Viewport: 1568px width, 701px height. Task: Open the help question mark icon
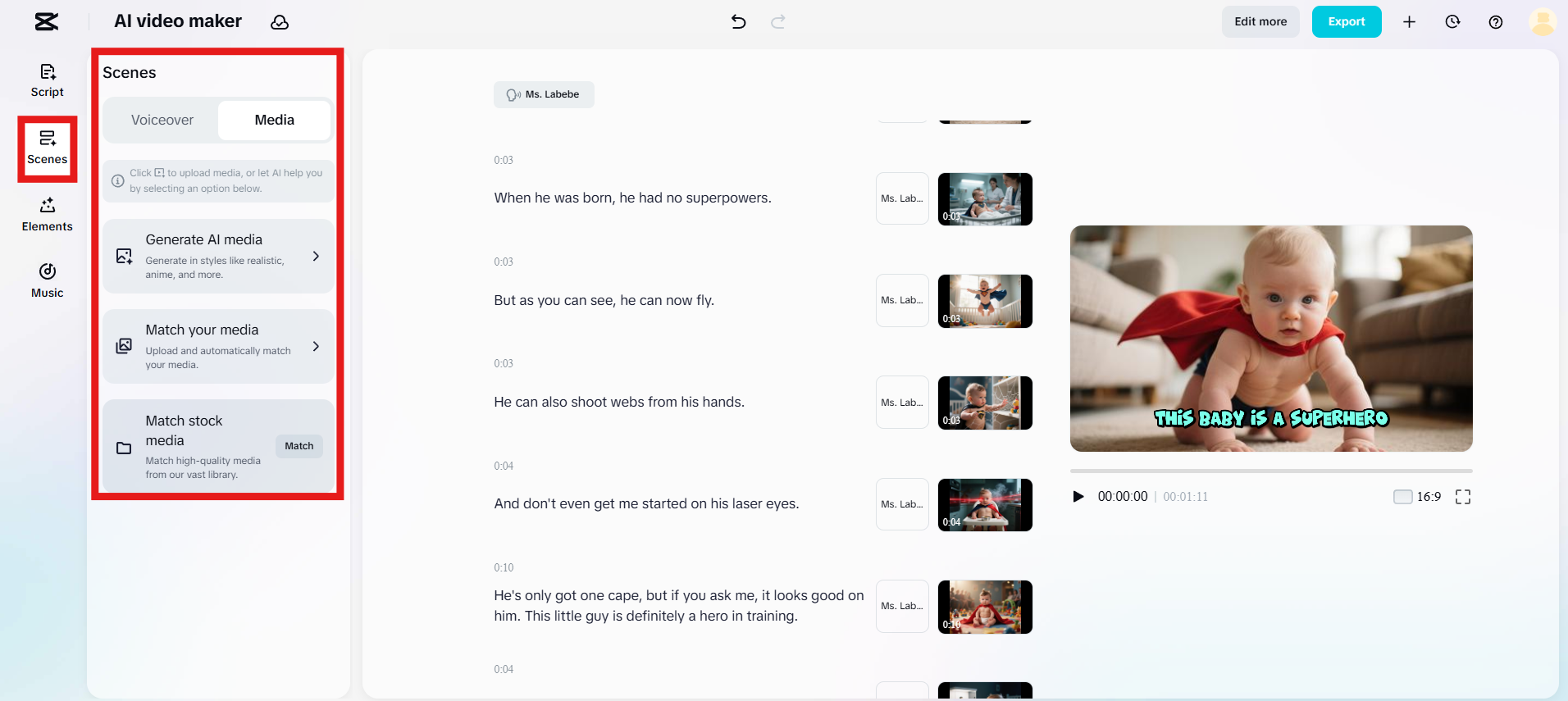[x=1495, y=22]
